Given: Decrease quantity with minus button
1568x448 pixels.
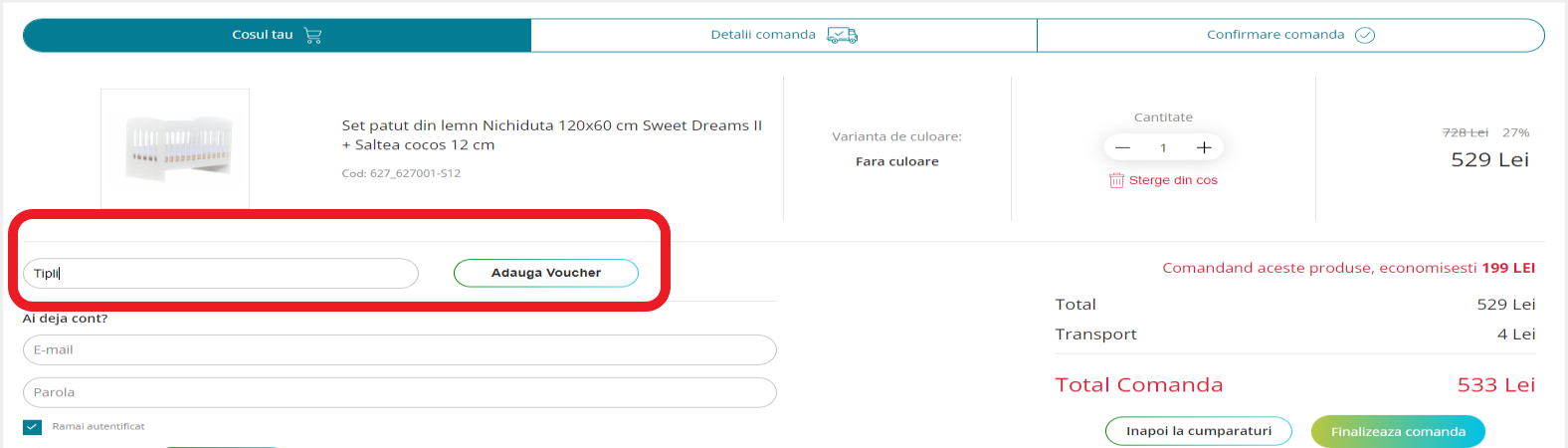Looking at the screenshot, I should click(x=1122, y=147).
